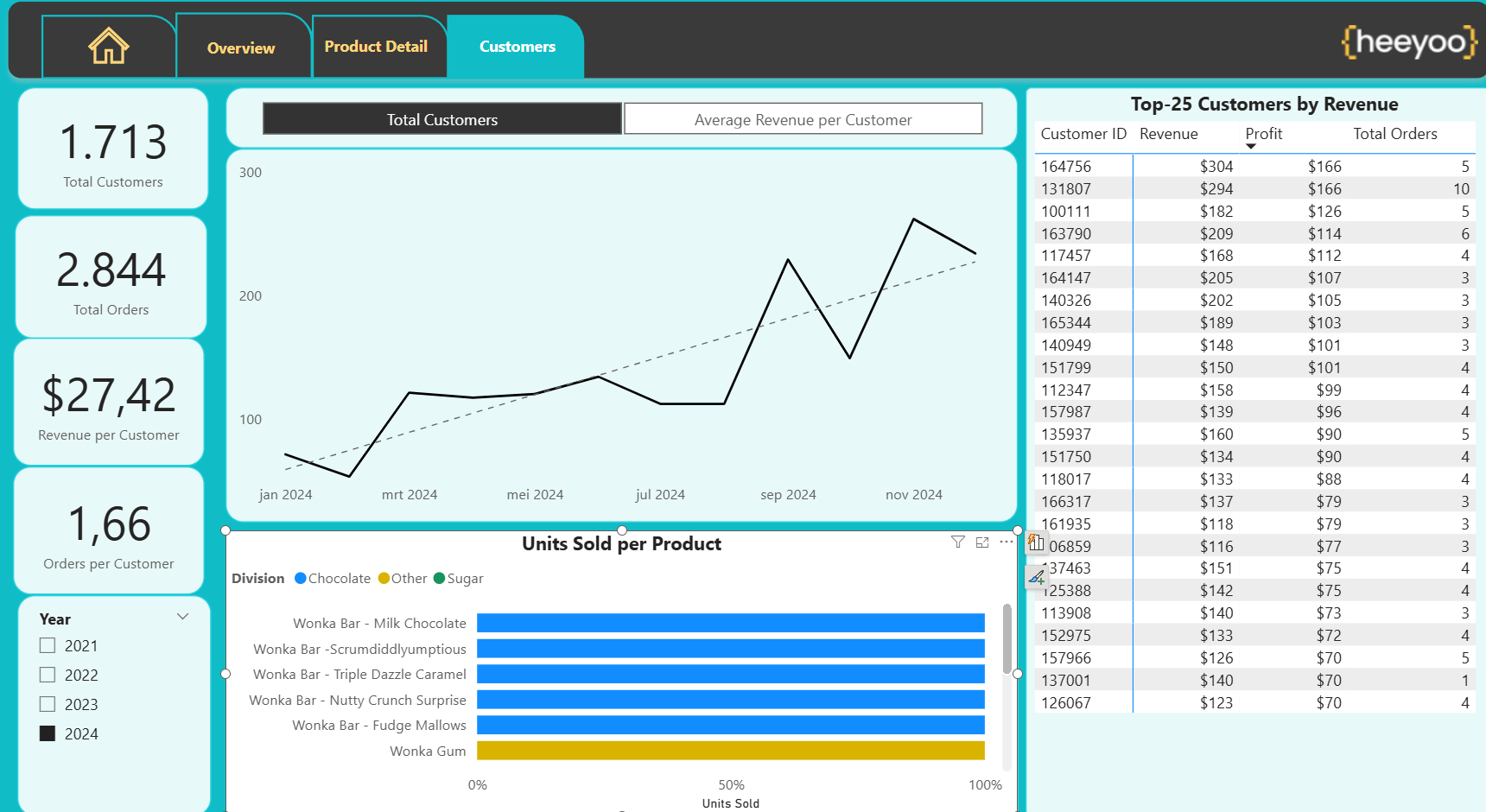The image size is (1486, 812).
Task: Check the 2023 year checkbox
Action: (x=48, y=704)
